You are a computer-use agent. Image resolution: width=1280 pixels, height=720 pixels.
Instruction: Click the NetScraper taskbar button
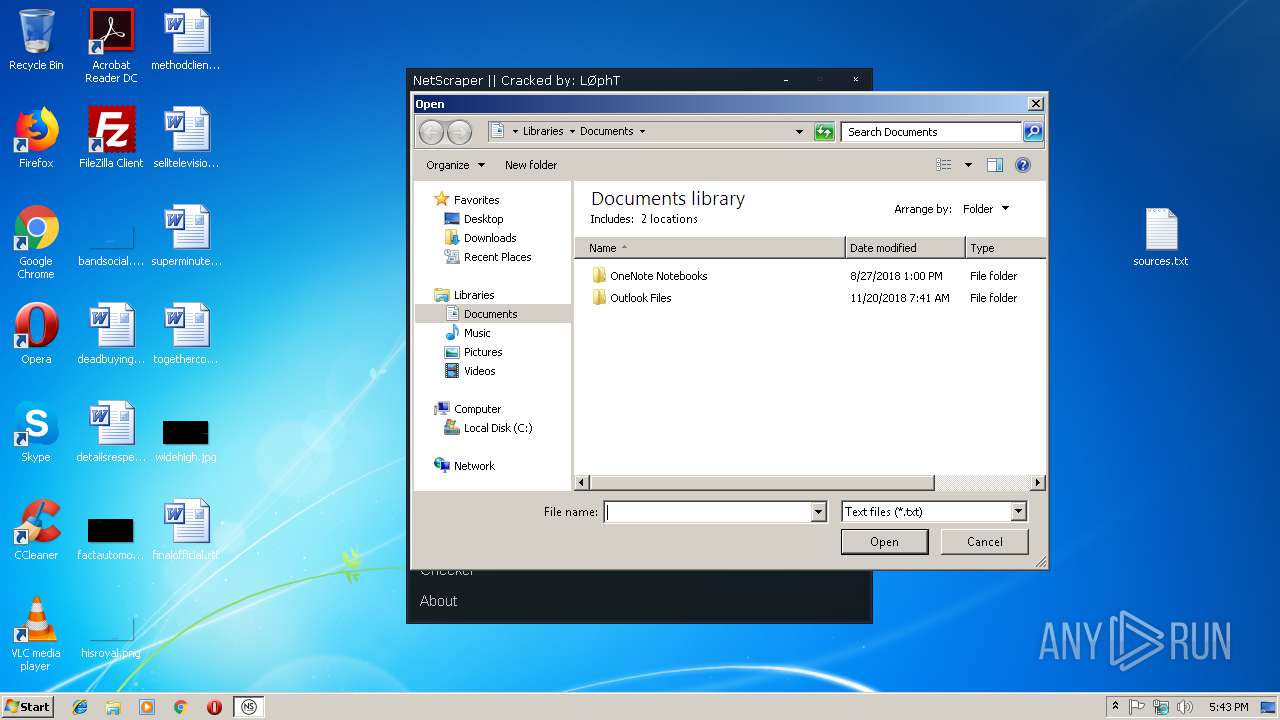click(249, 707)
